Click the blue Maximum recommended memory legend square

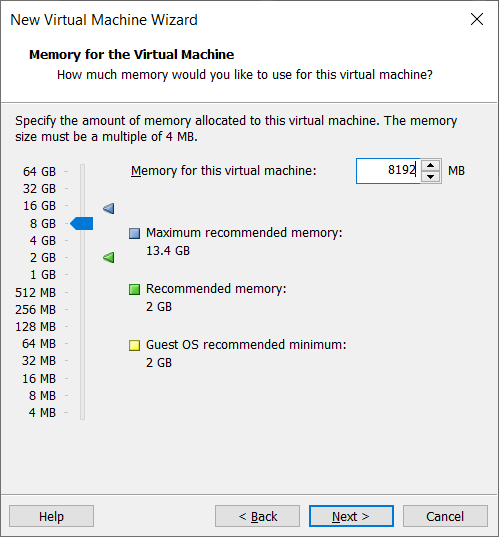134,234
